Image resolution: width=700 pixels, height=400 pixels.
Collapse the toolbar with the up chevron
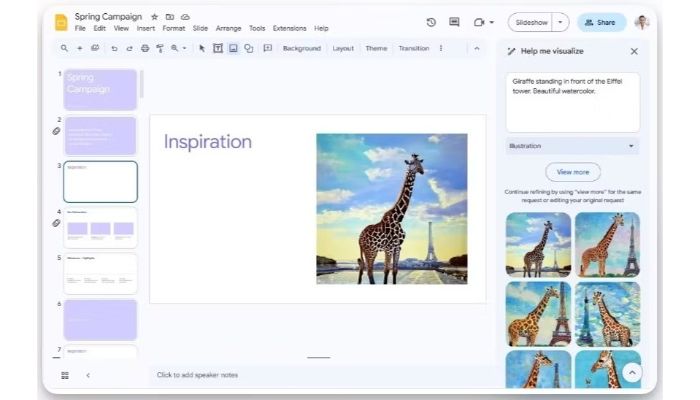pyautogui.click(x=477, y=48)
